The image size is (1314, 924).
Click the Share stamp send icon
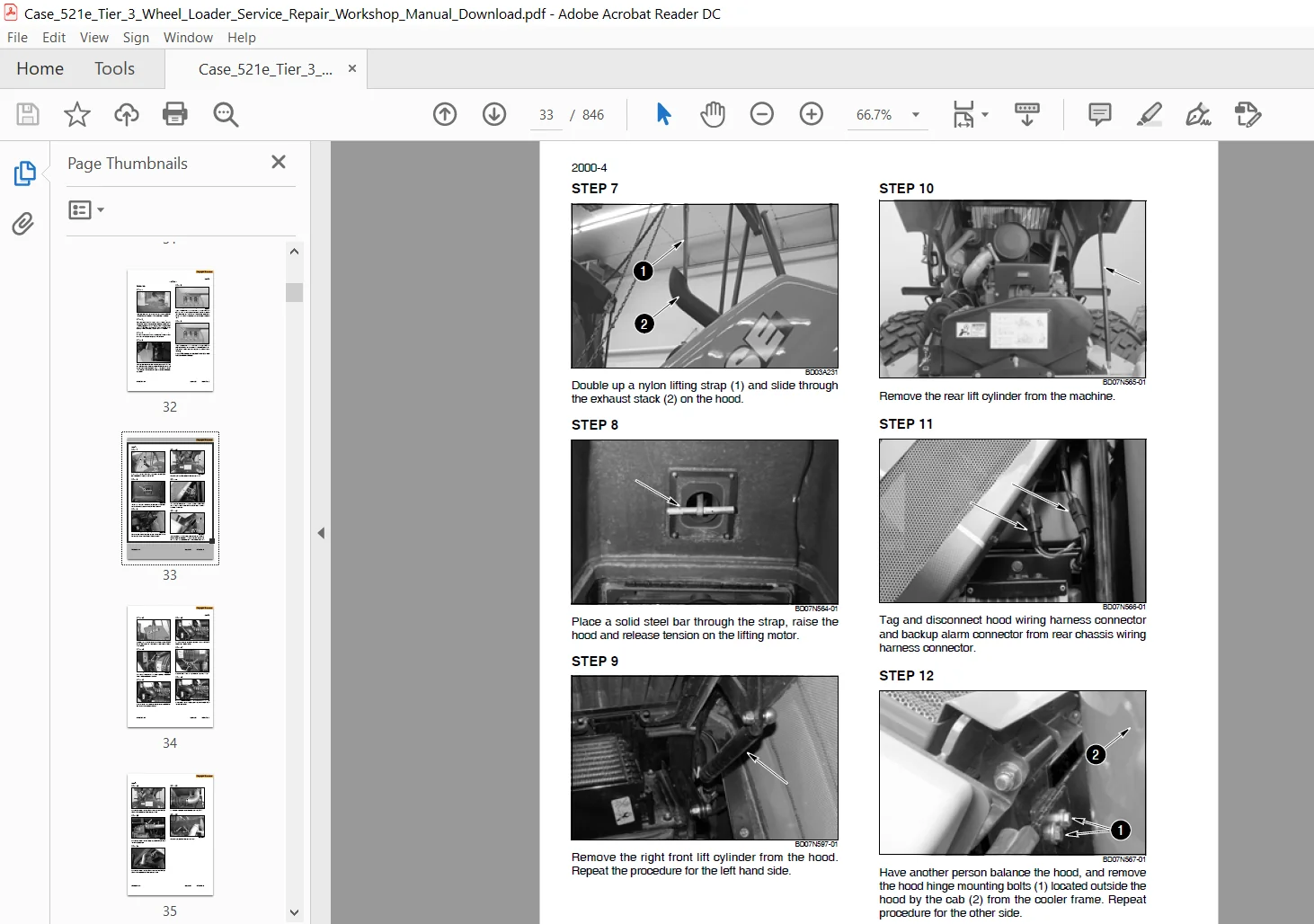point(1247,114)
